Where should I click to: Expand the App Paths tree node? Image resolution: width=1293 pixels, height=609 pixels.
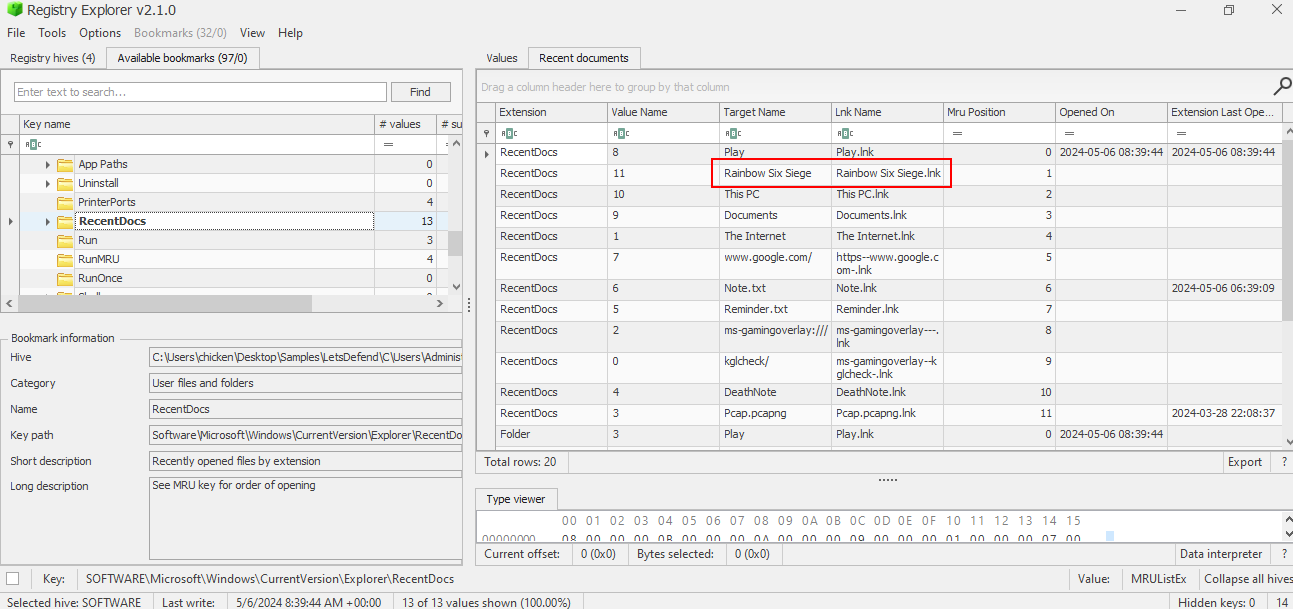pos(47,164)
